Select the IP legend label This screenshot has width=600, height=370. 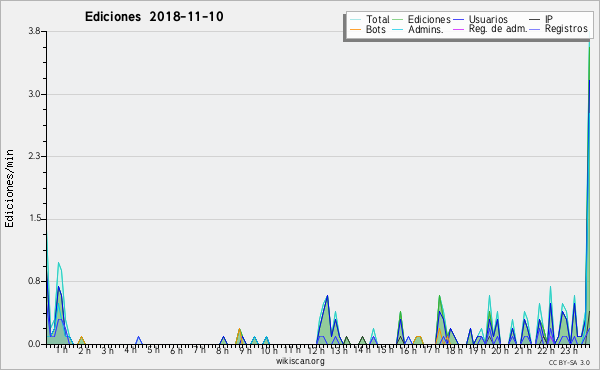click(x=549, y=19)
